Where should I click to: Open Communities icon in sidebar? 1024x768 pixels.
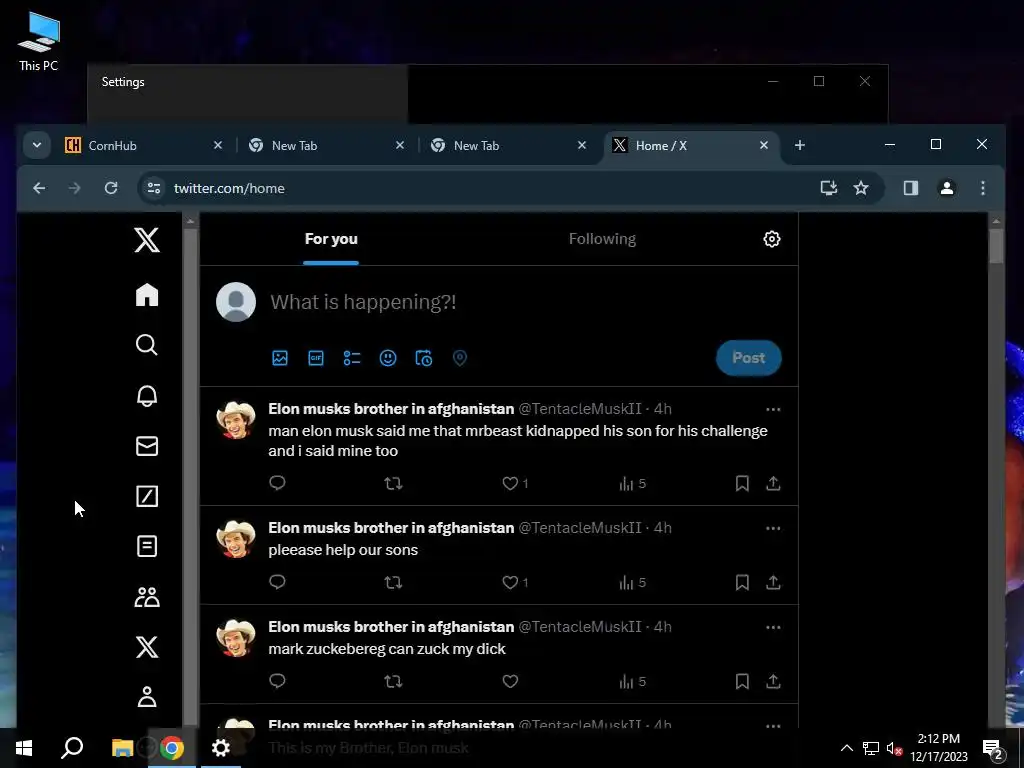(147, 597)
